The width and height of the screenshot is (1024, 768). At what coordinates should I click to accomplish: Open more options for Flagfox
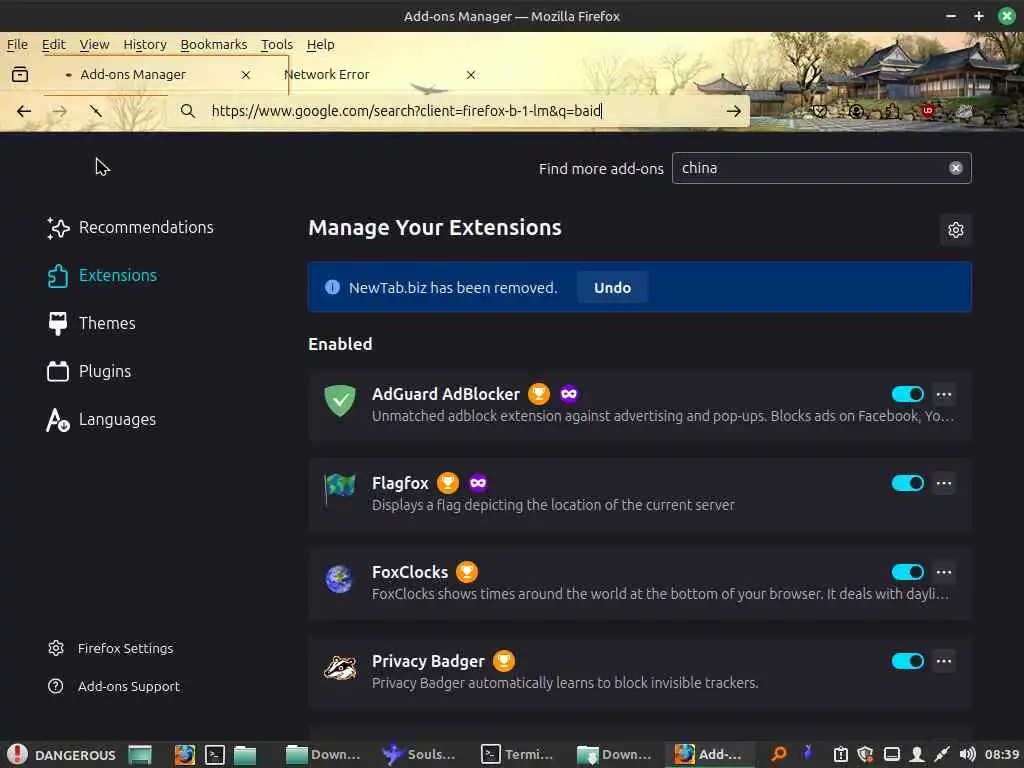click(x=944, y=483)
